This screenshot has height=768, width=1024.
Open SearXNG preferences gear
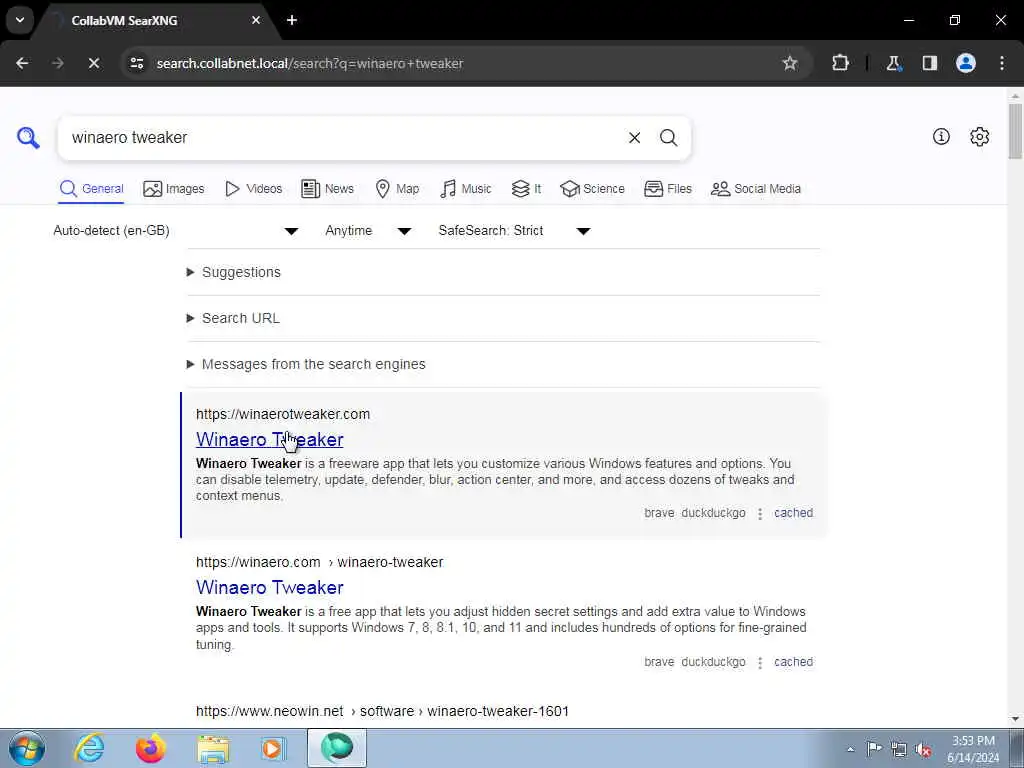(x=980, y=136)
